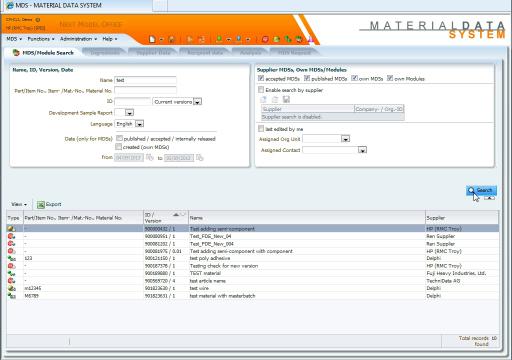512x360 pixels.
Task: Switch to the Analysis tab
Action: tap(250, 53)
